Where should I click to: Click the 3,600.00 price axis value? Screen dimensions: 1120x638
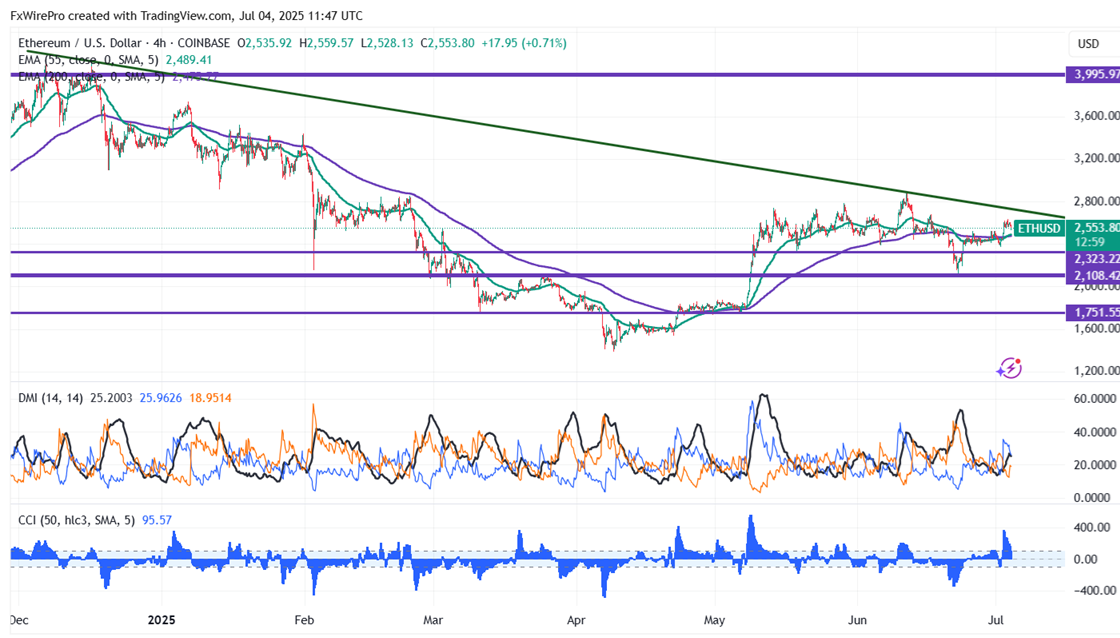[x=1096, y=116]
